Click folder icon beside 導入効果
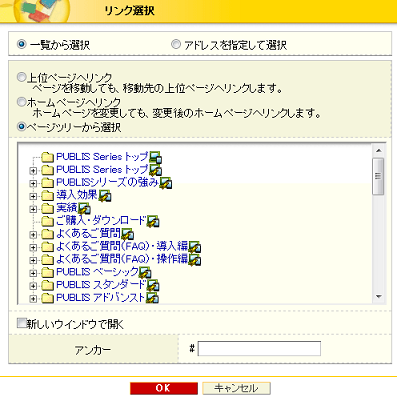The image size is (397, 405). pos(48,195)
